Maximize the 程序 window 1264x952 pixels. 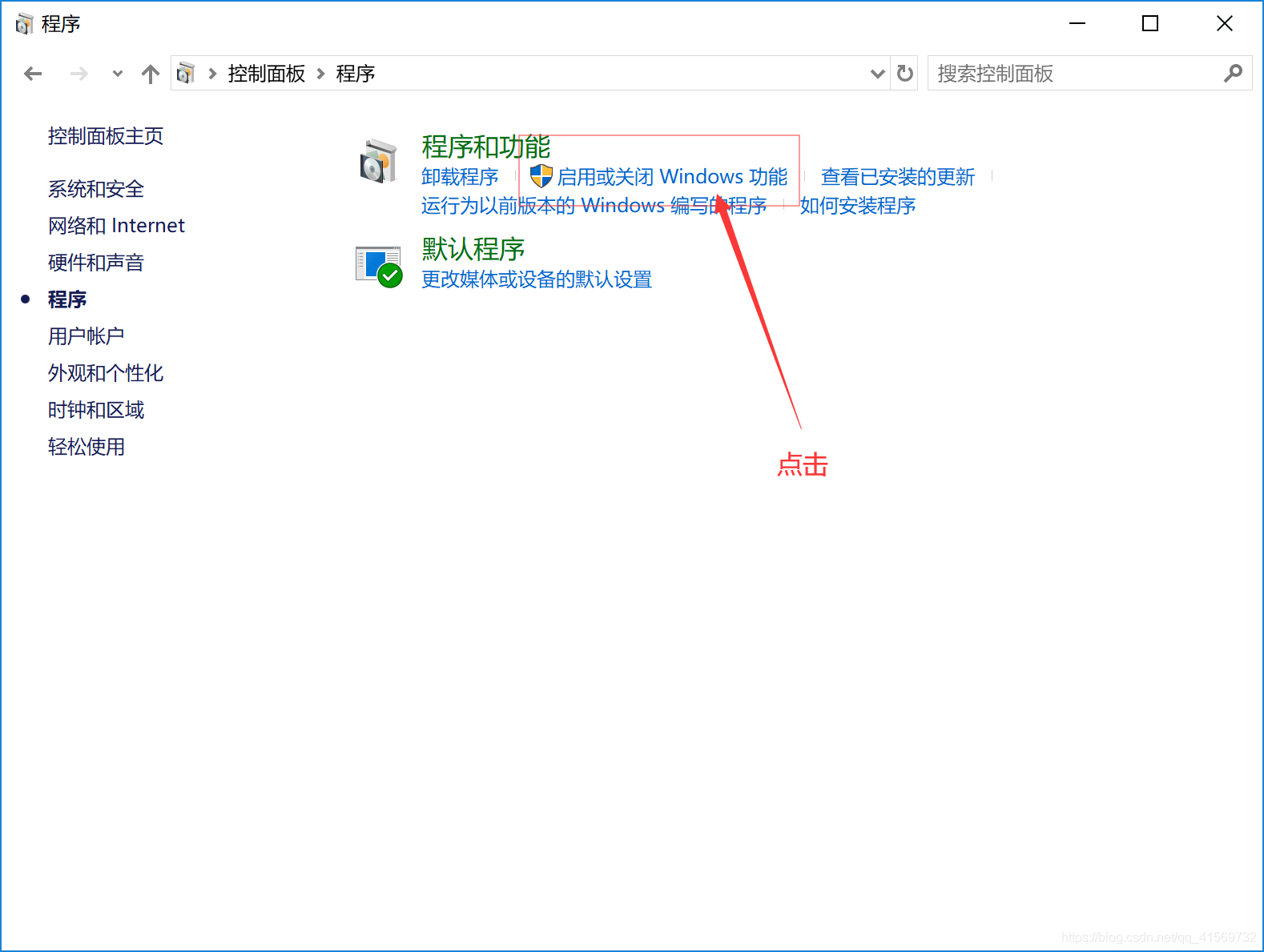tap(1150, 23)
